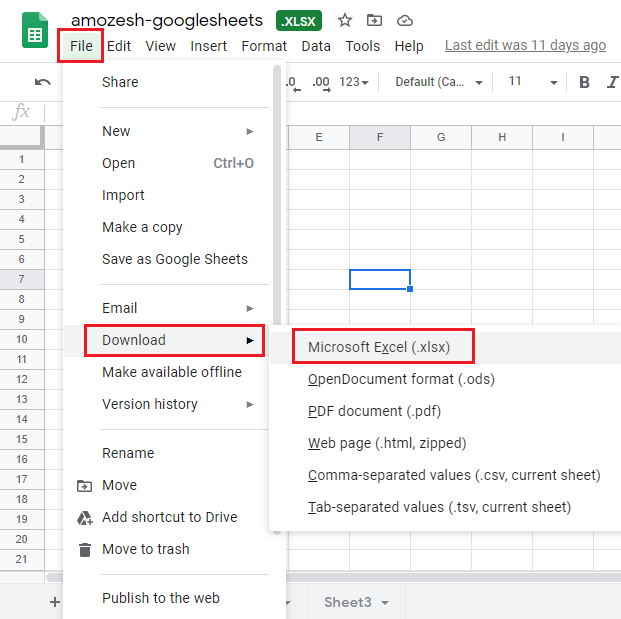This screenshot has width=621, height=619.
Task: Click the undo arrow in toolbar
Action: [x=42, y=82]
